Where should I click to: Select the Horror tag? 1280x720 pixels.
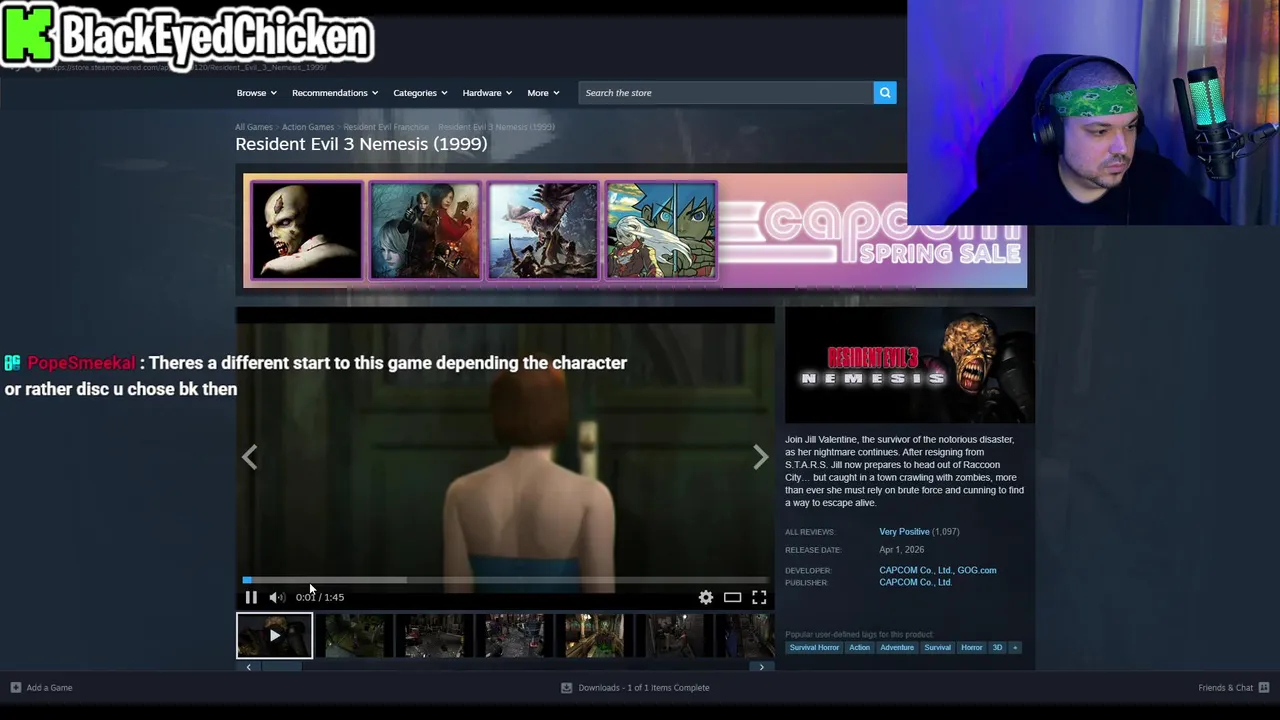(972, 647)
